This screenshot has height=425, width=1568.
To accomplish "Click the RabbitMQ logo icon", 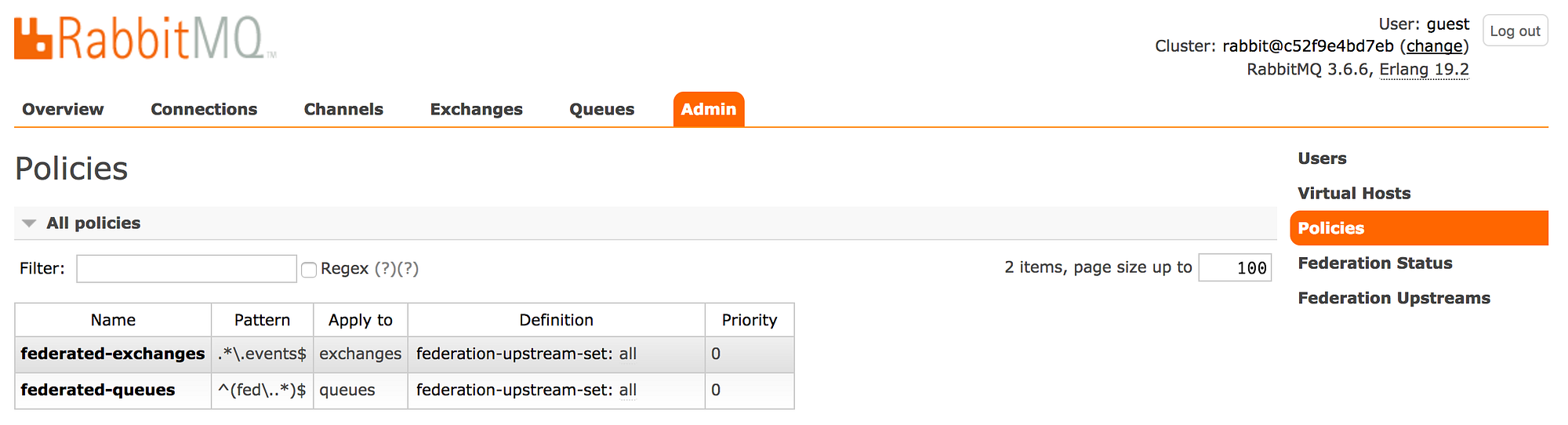I will tap(33, 38).
